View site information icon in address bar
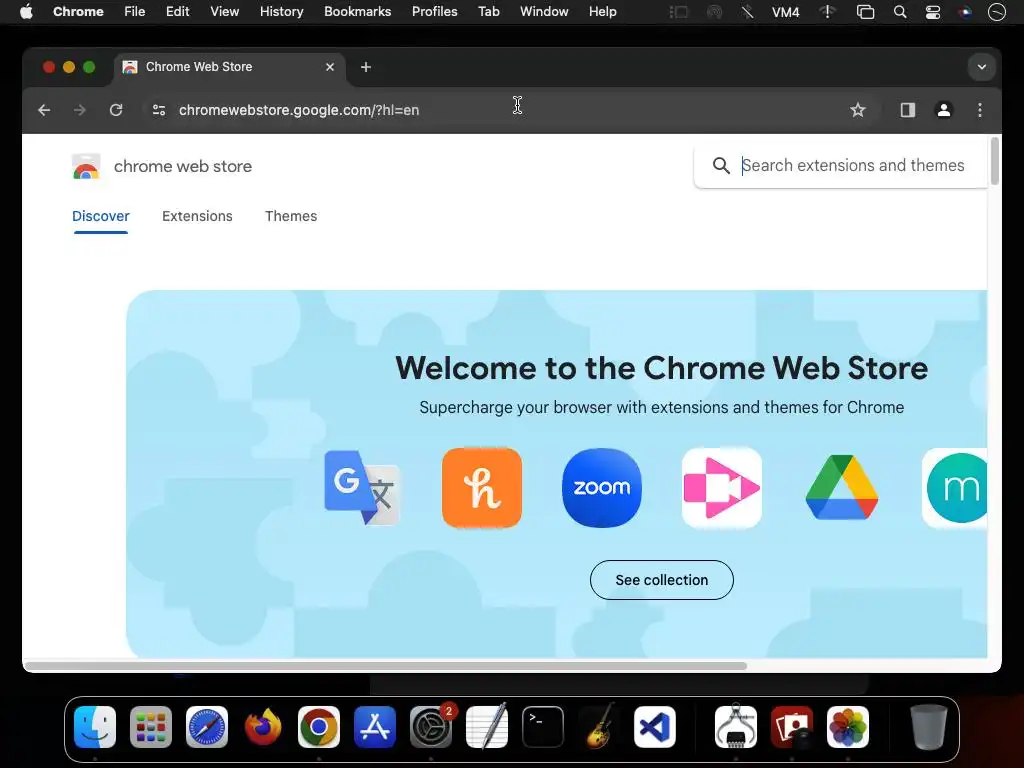The width and height of the screenshot is (1024, 768). 159,110
